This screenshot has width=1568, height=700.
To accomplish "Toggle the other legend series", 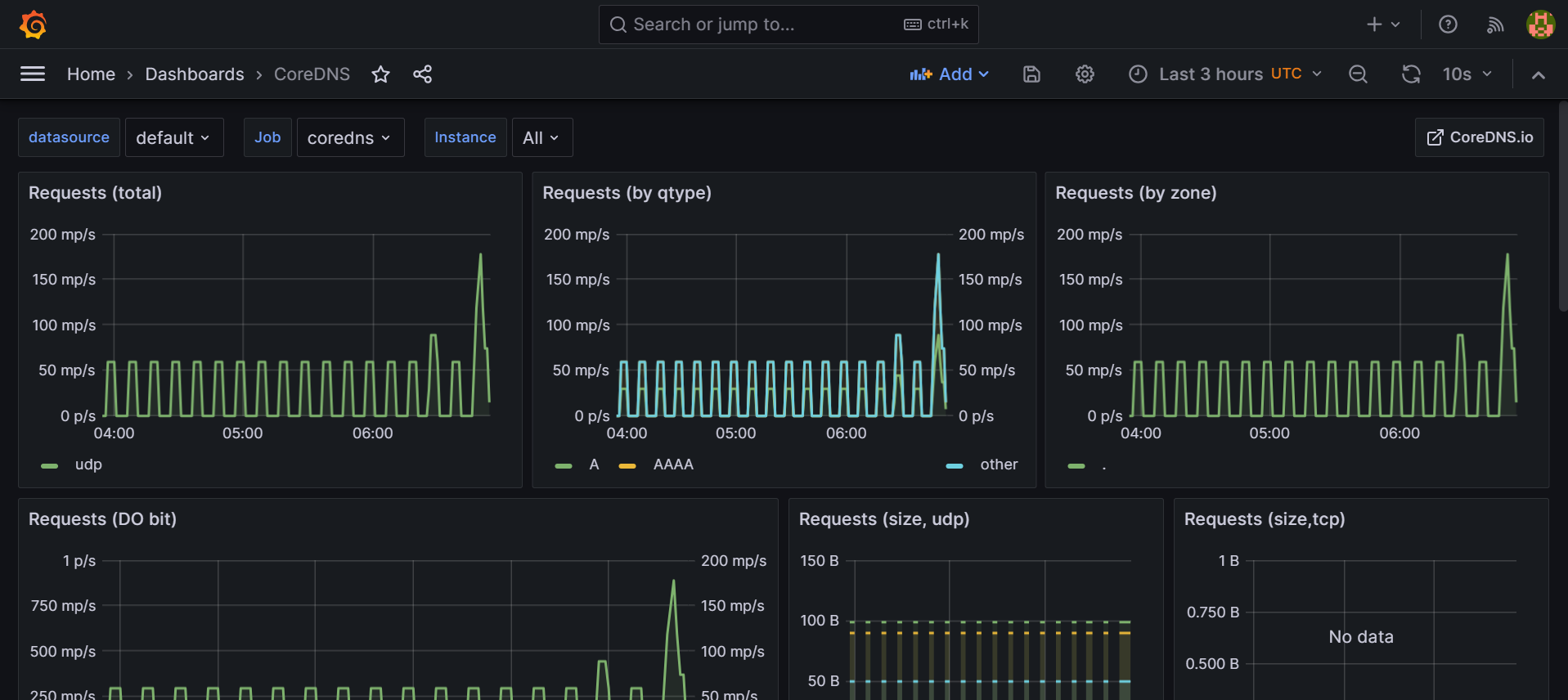I will pyautogui.click(x=999, y=464).
